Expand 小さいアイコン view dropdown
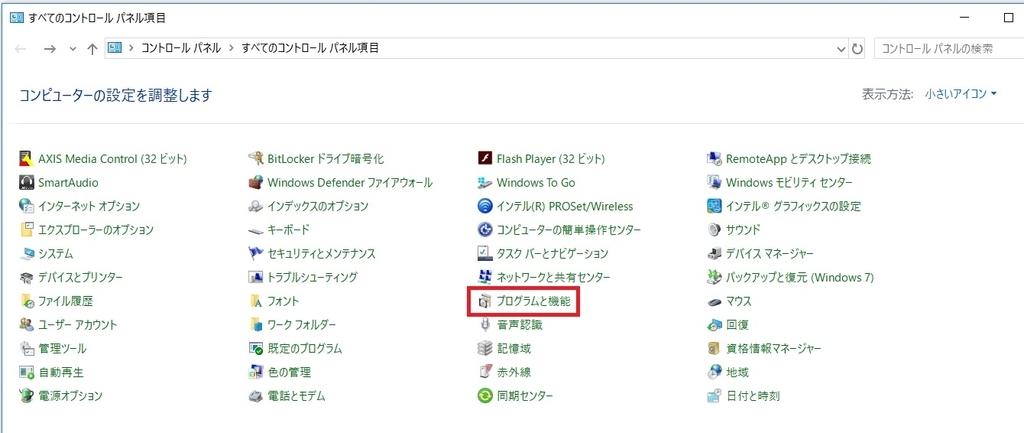This screenshot has height=433, width=1024. pyautogui.click(x=961, y=94)
